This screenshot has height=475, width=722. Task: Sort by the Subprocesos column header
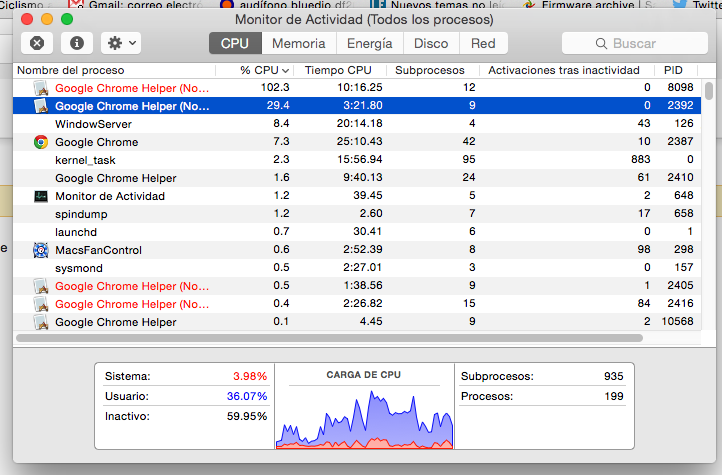pyautogui.click(x=432, y=70)
